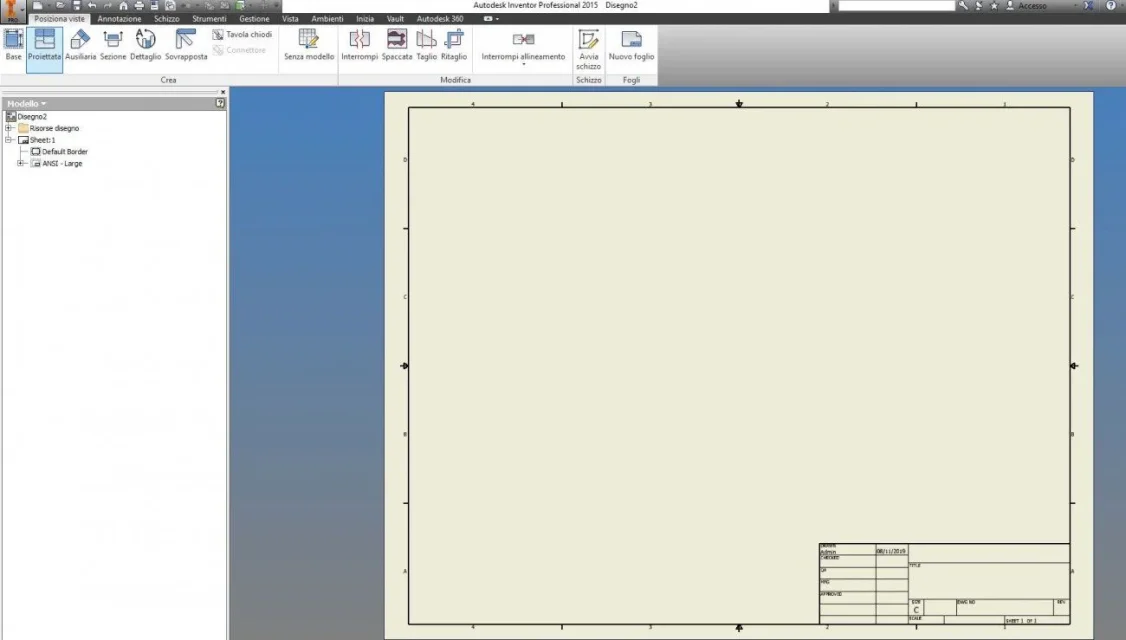
Task: Click the Tavola chiodi button
Action: click(242, 34)
